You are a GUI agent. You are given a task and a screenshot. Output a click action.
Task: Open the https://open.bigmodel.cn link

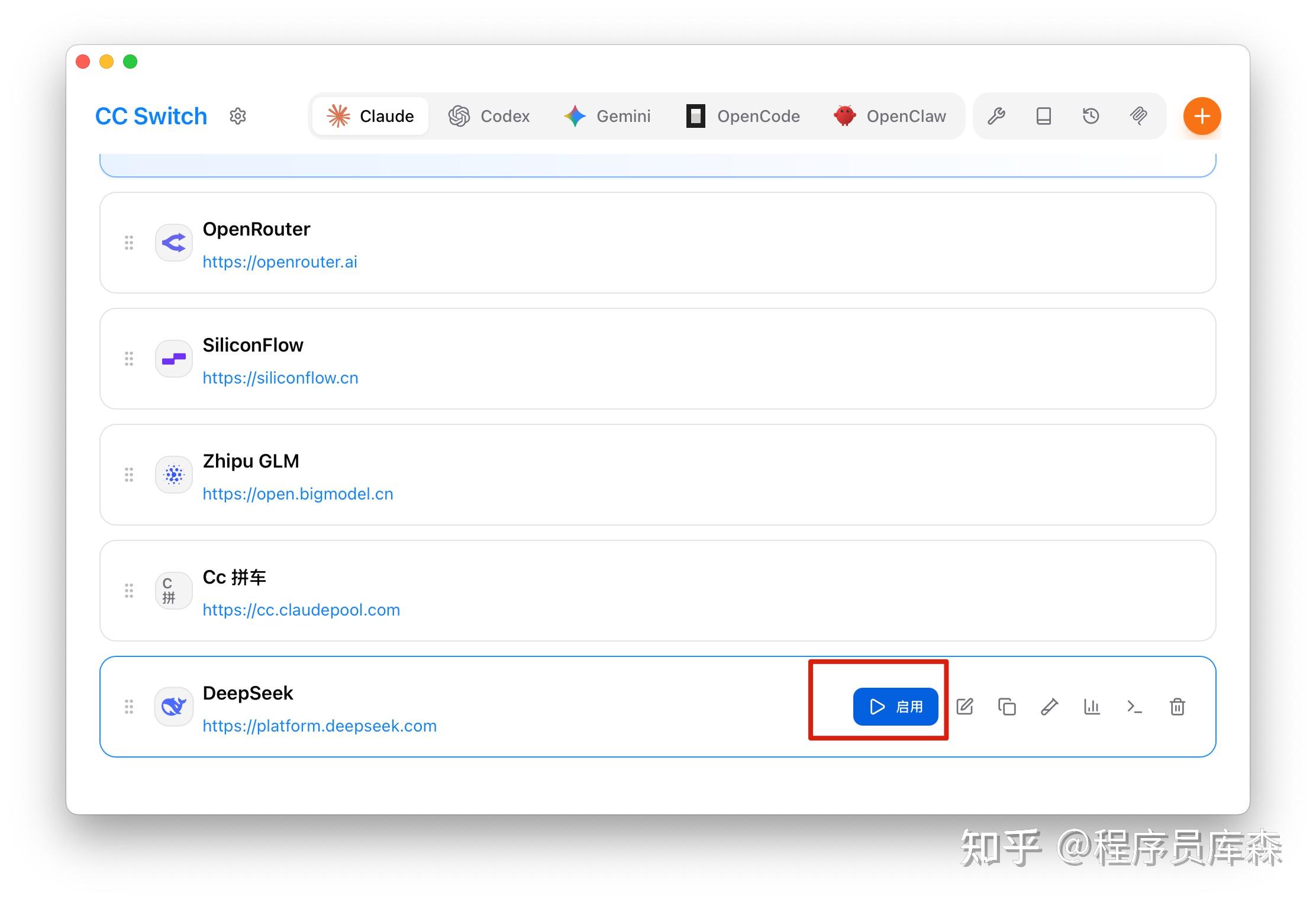[x=298, y=494]
